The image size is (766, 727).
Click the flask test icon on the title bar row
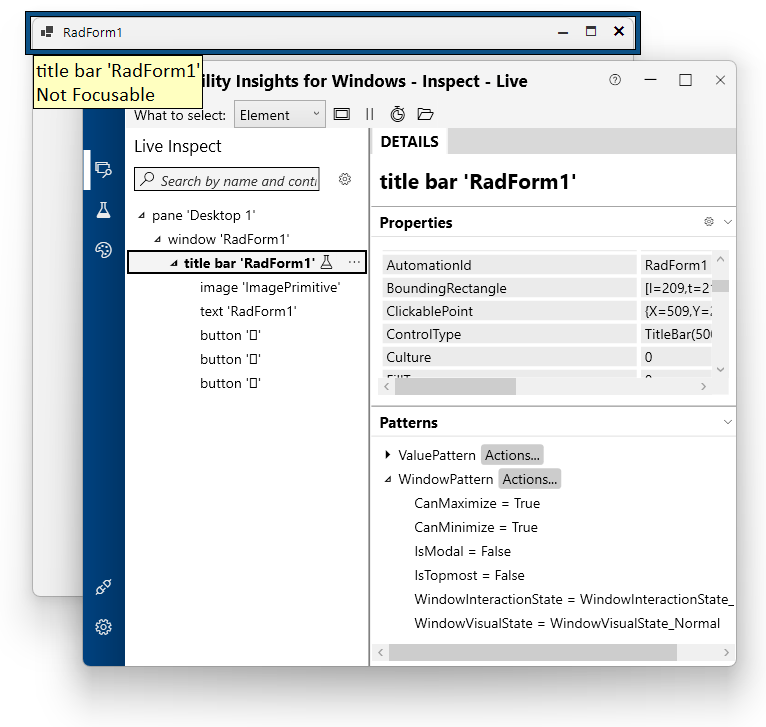326,262
